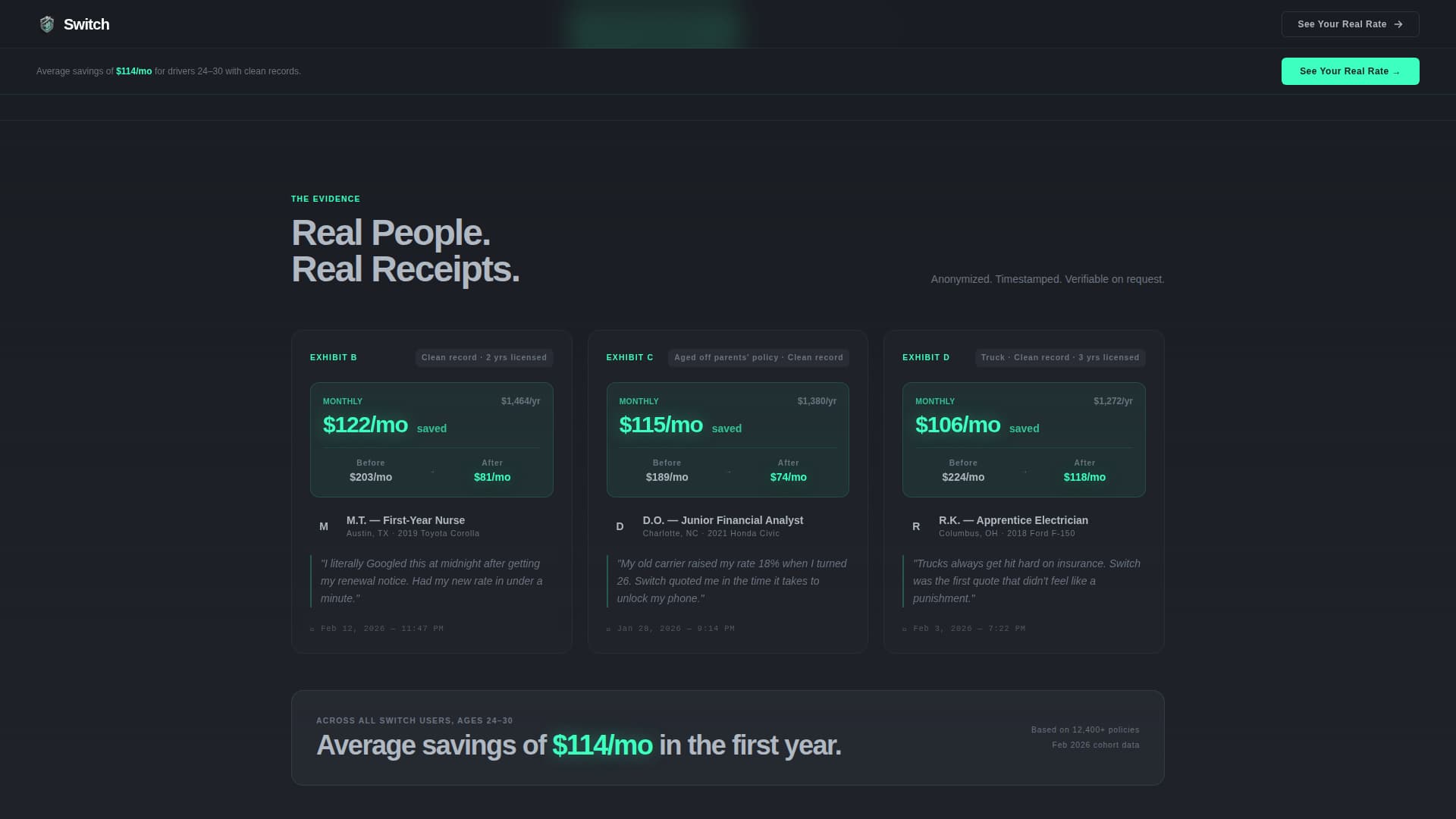Click the large $114/mo in the average savings headline

coord(603,745)
